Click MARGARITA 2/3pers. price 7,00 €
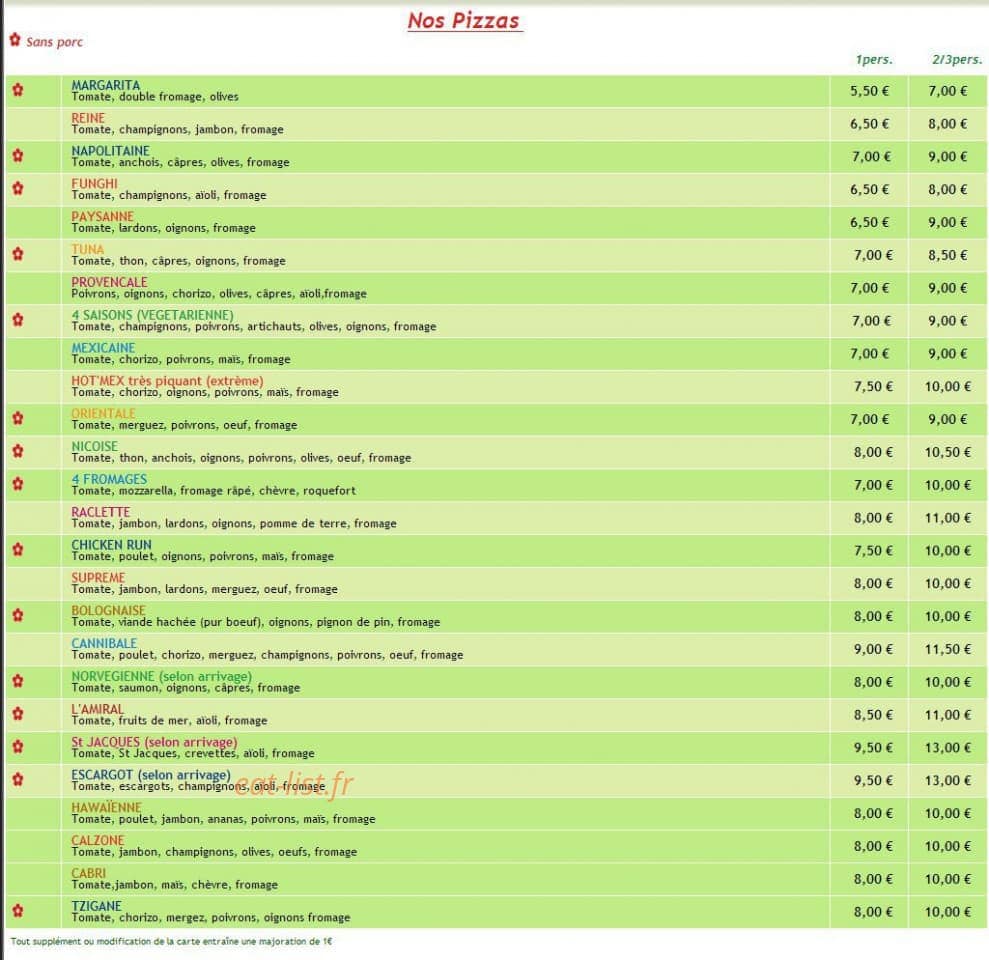The image size is (989, 960). (x=947, y=91)
